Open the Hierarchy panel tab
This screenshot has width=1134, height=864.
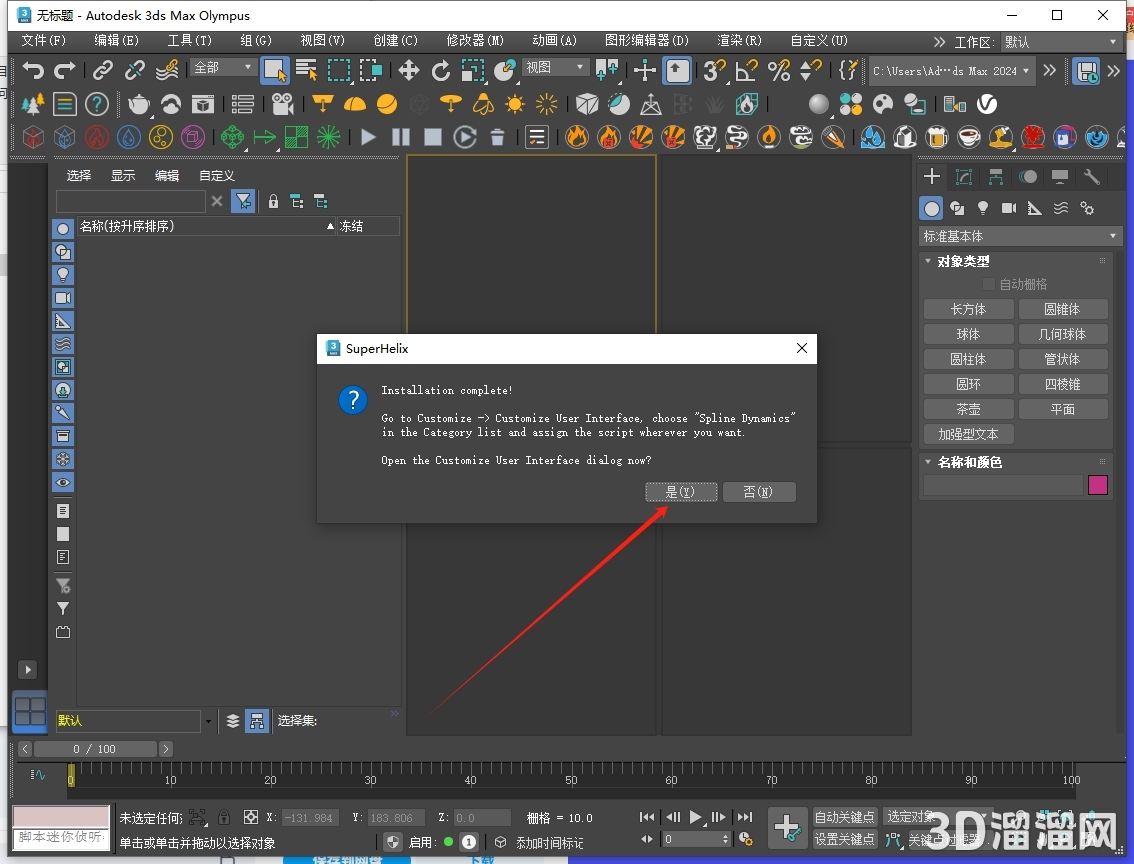996,176
